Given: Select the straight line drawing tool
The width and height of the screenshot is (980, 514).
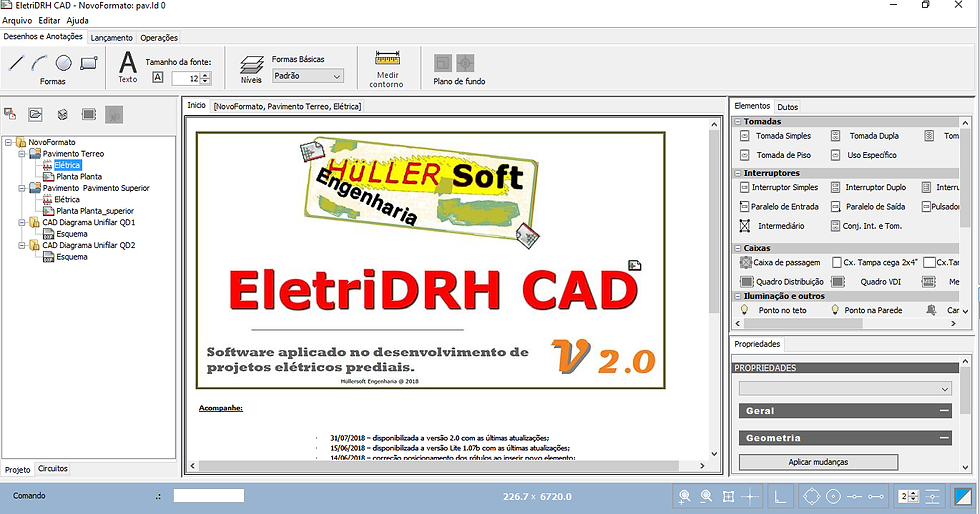Looking at the screenshot, I should [16, 63].
